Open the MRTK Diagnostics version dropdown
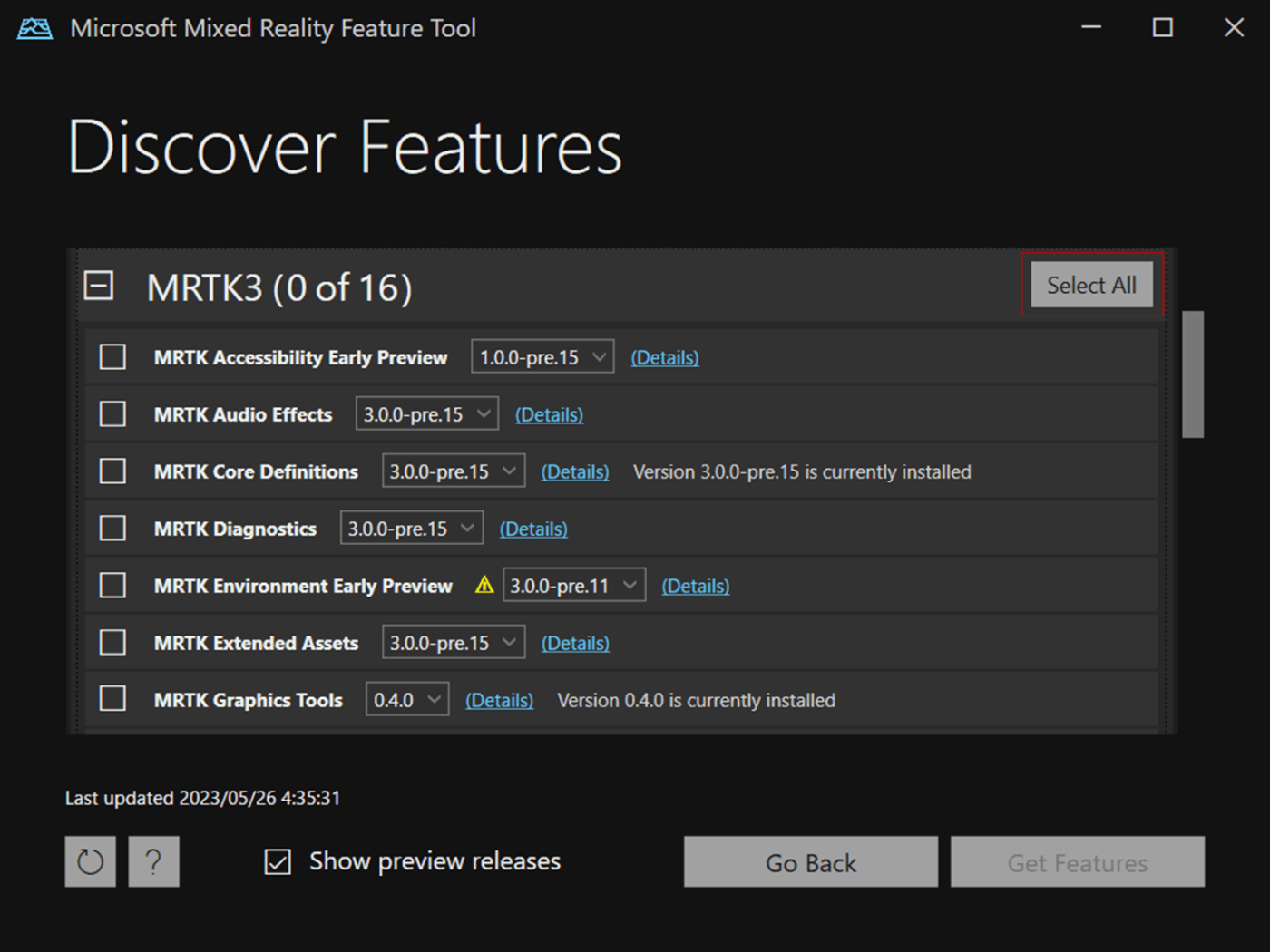1270x952 pixels. click(x=412, y=528)
